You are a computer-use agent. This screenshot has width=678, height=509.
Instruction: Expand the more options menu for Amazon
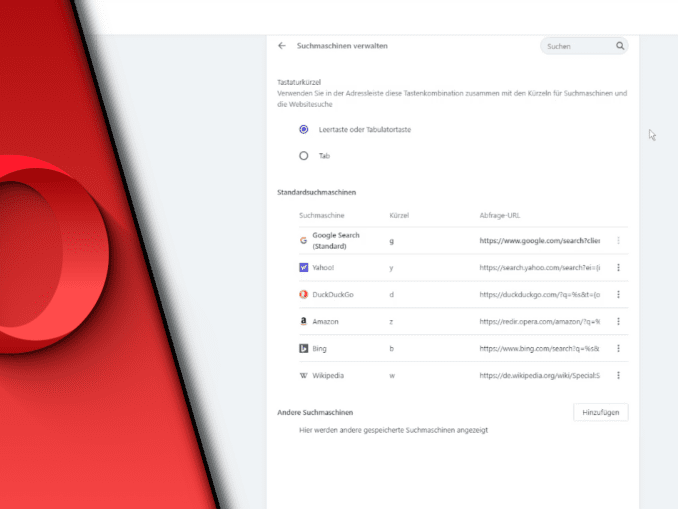coord(619,321)
